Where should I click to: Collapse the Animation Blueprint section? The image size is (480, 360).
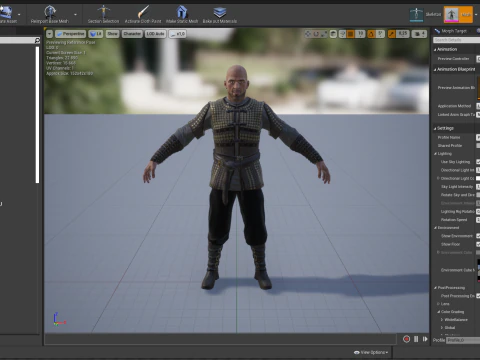435,69
